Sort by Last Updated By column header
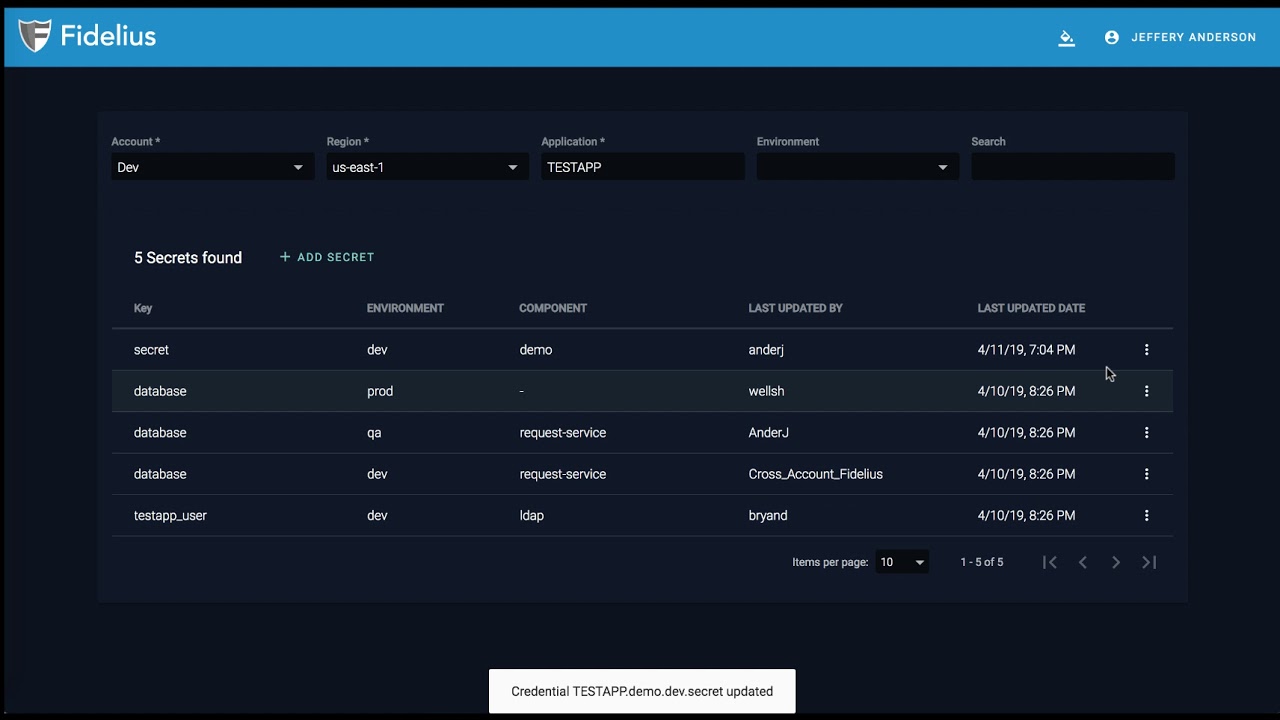 tap(796, 308)
